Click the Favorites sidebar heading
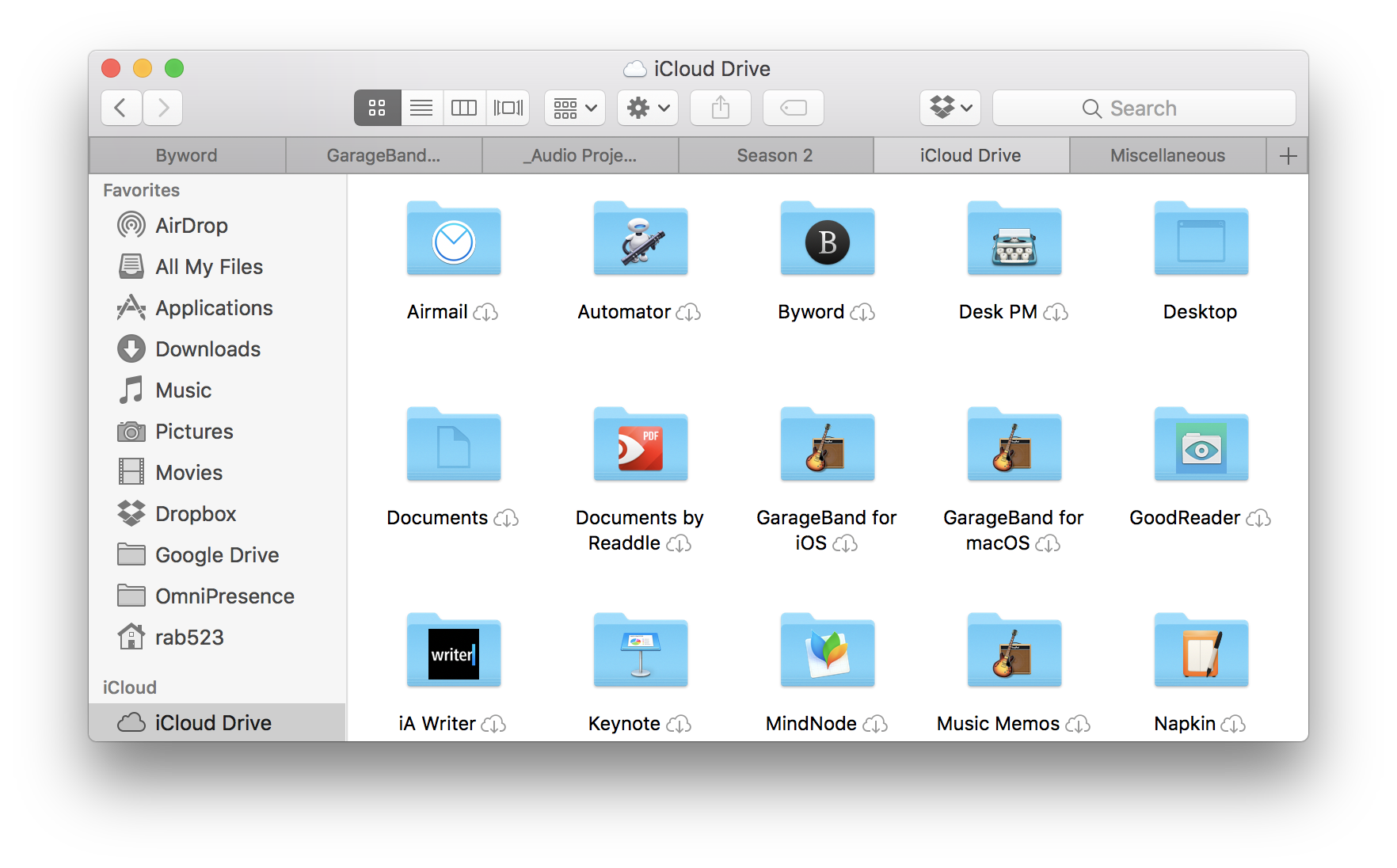1397x868 pixels. coord(141,190)
